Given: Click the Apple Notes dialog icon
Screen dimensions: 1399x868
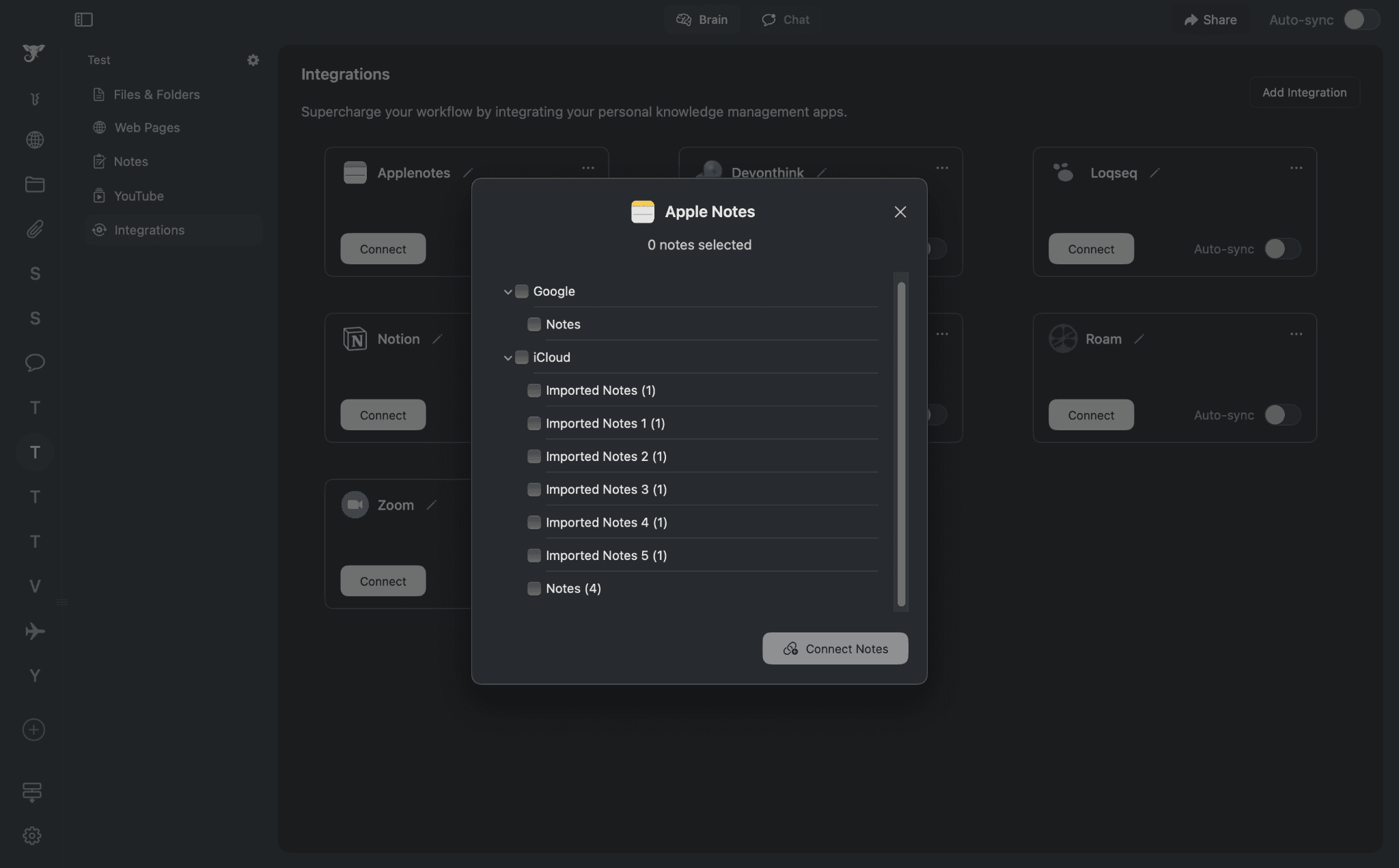Looking at the screenshot, I should [x=643, y=212].
